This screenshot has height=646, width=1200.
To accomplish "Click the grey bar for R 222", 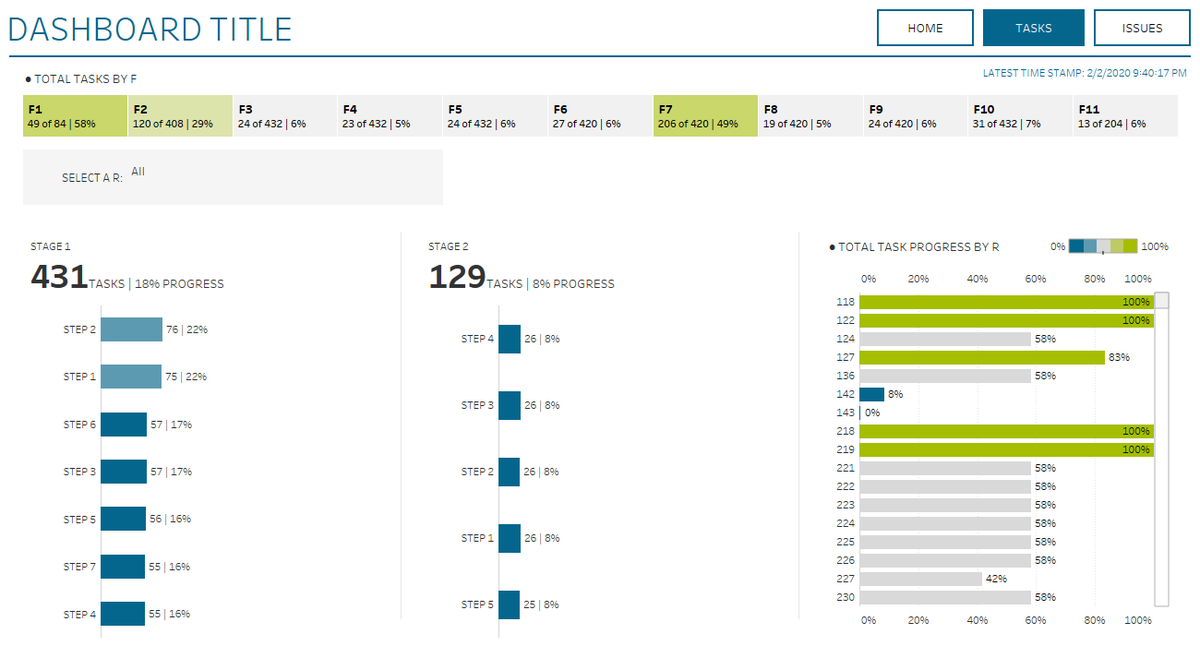I will tap(945, 486).
